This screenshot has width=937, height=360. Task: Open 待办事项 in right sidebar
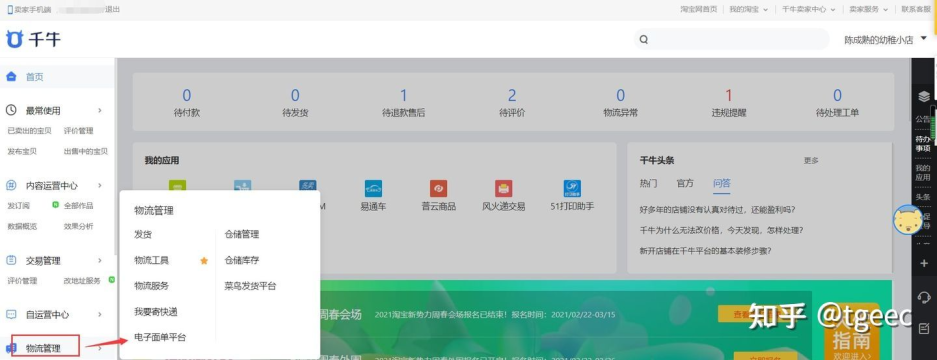923,144
